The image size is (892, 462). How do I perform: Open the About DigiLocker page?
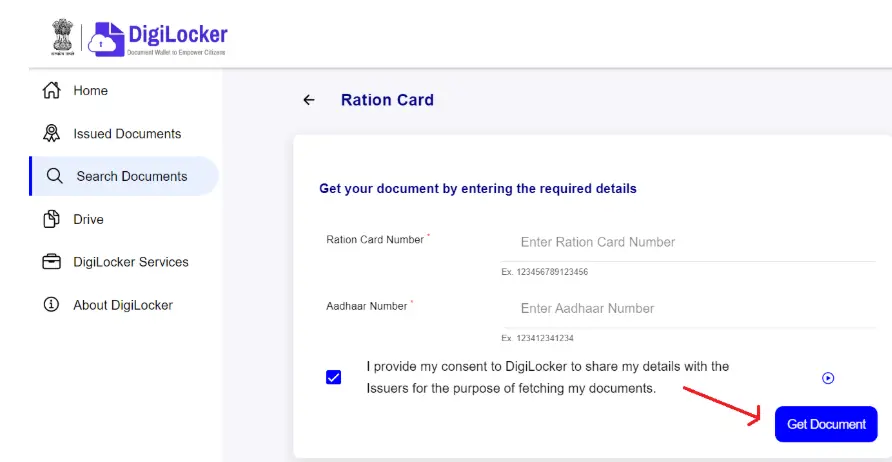coord(123,305)
